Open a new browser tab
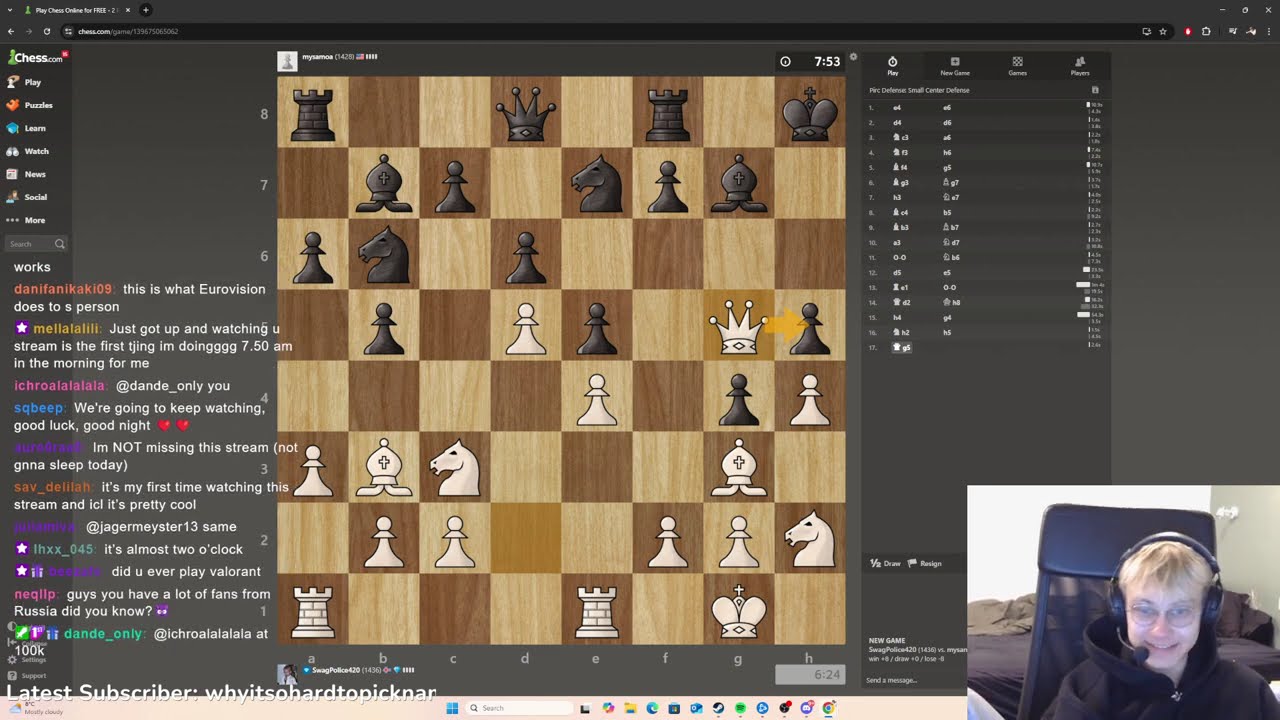 pyautogui.click(x=146, y=10)
